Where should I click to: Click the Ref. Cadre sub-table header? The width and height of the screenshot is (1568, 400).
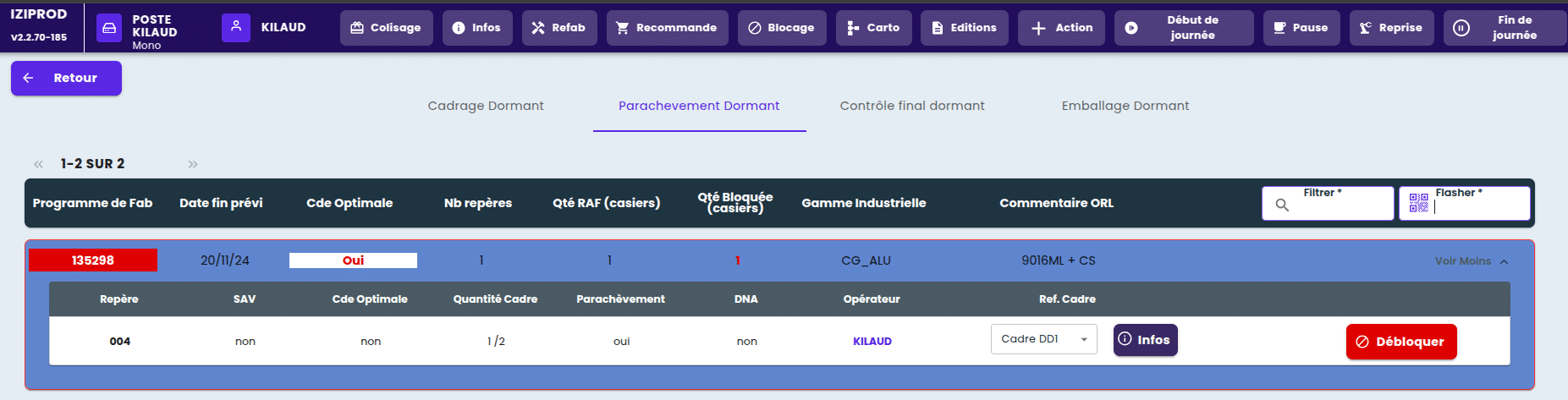click(1067, 299)
